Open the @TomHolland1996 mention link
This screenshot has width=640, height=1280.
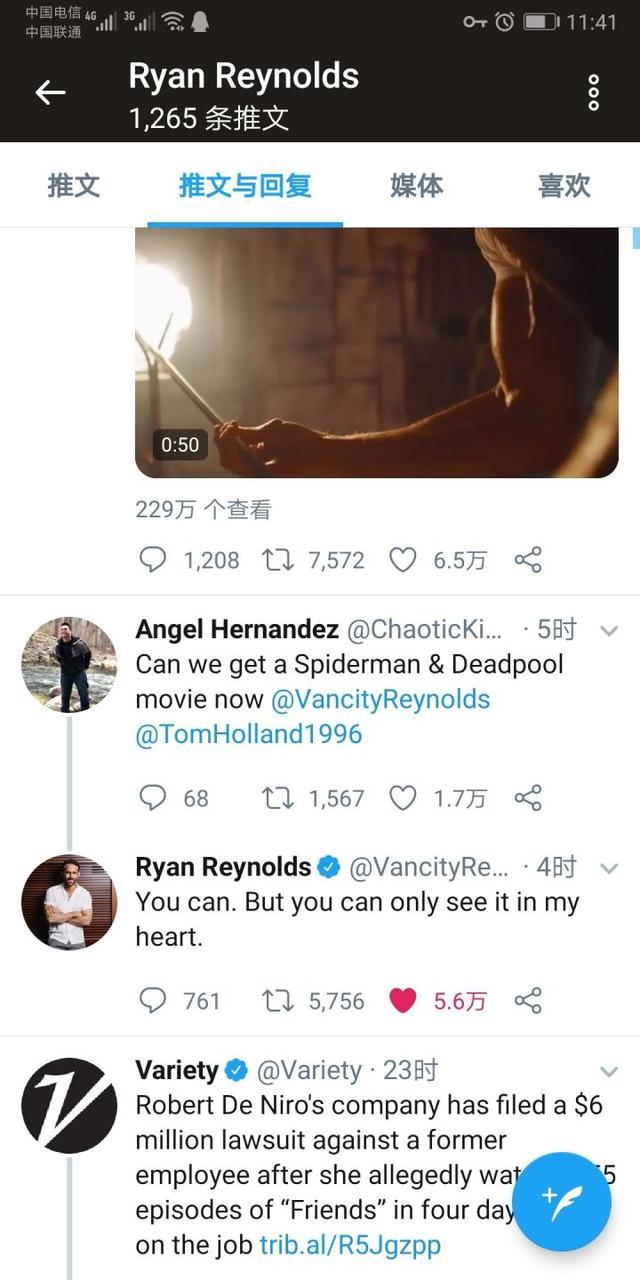[249, 734]
